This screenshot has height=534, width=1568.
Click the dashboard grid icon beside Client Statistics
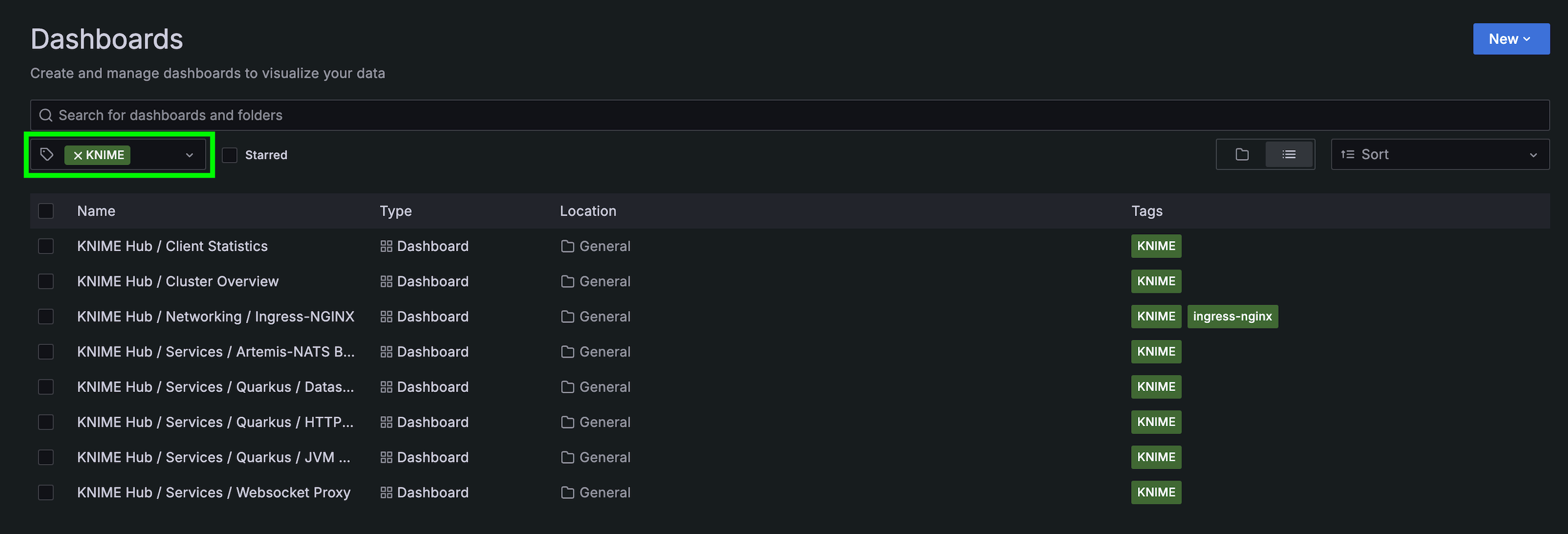point(387,246)
